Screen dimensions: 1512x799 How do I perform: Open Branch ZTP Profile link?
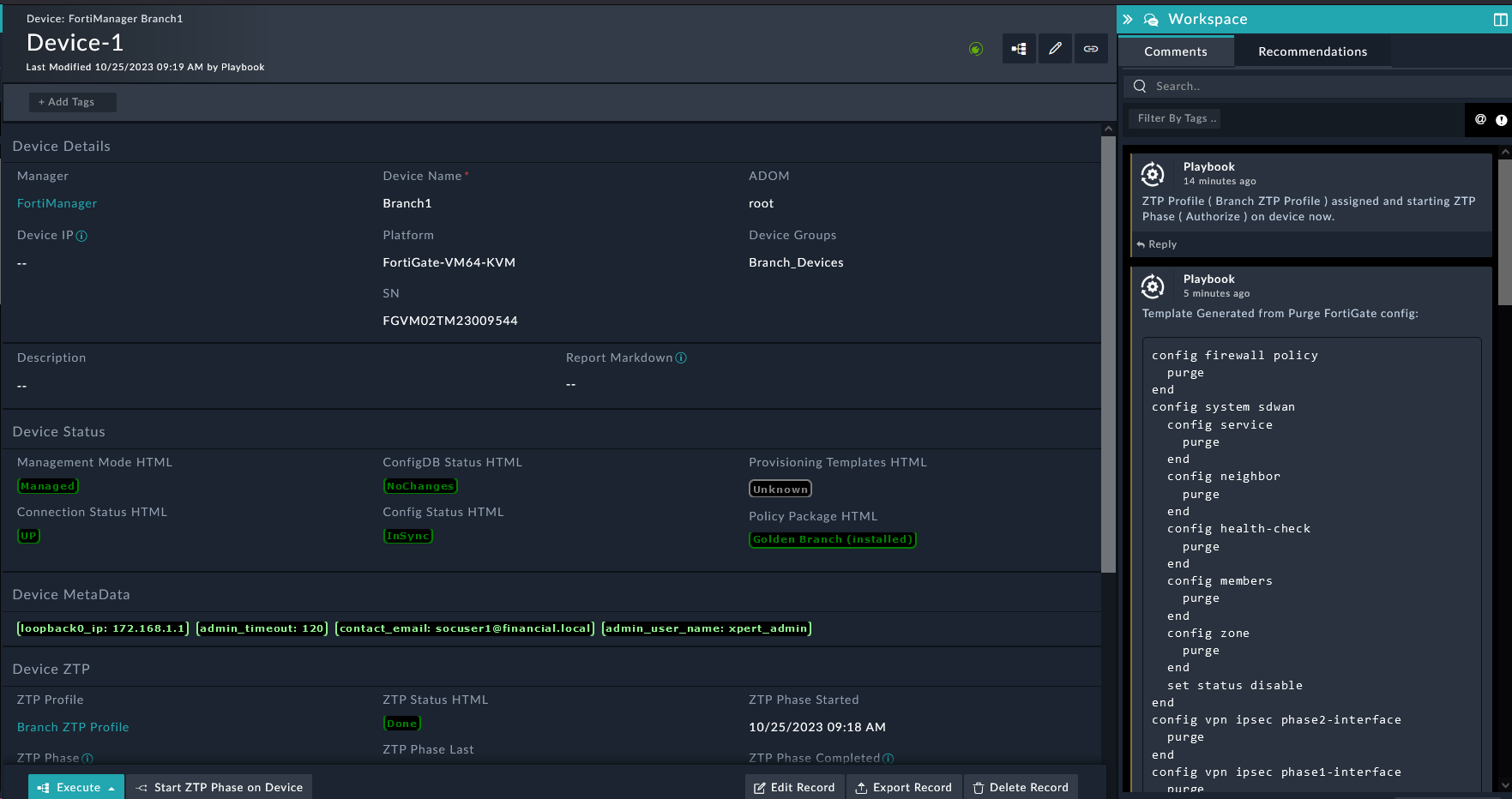(73, 727)
